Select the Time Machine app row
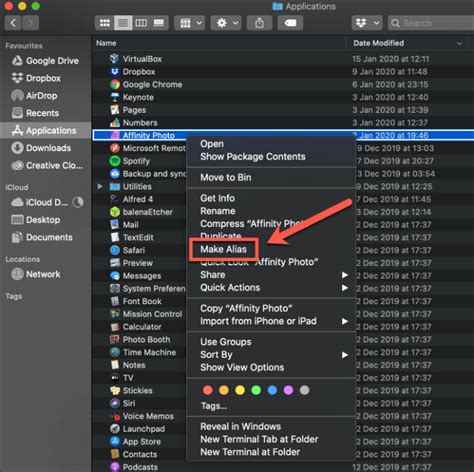 tap(139, 352)
